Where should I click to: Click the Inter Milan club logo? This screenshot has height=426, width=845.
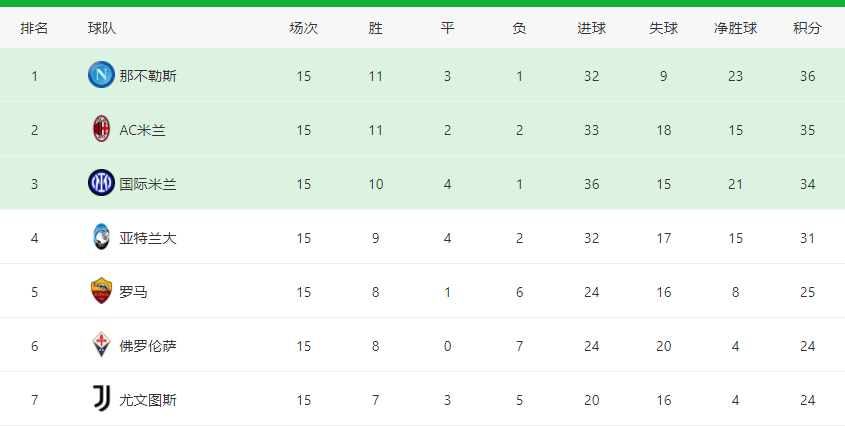(101, 183)
